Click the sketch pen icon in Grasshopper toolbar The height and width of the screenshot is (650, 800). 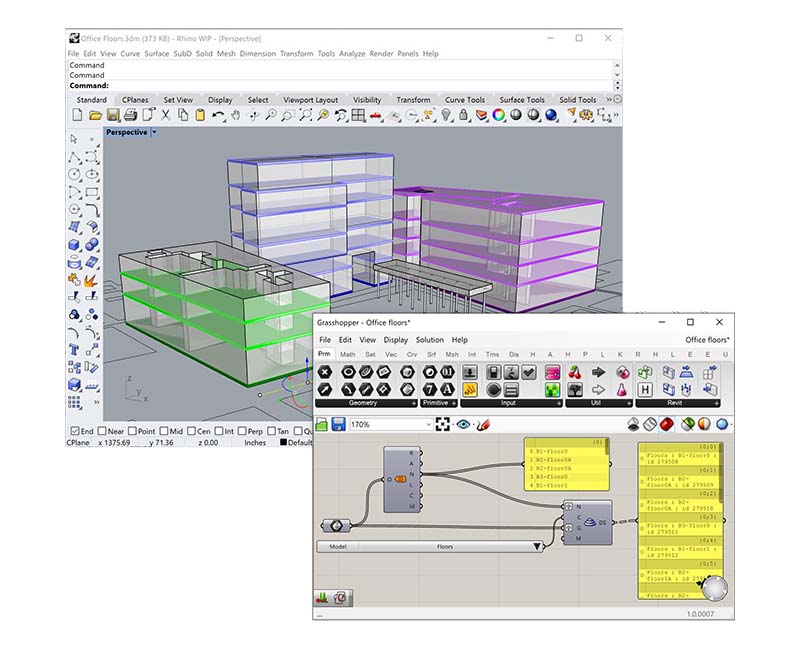pos(484,424)
